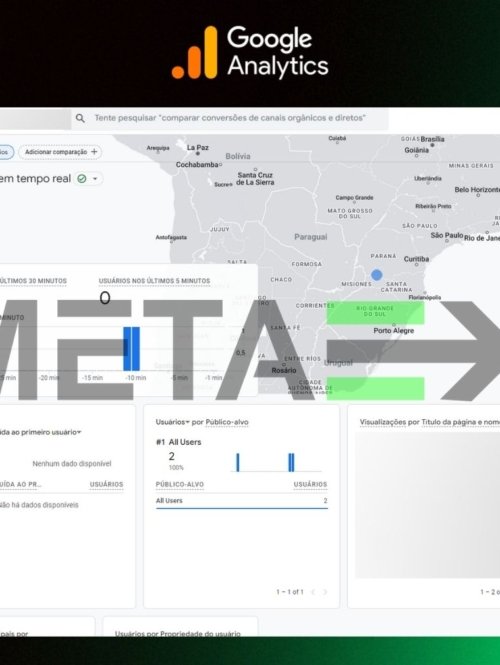The height and width of the screenshot is (665, 500).
Task: Click the plus icon in 'Adicionar comparação'
Action: (94, 152)
